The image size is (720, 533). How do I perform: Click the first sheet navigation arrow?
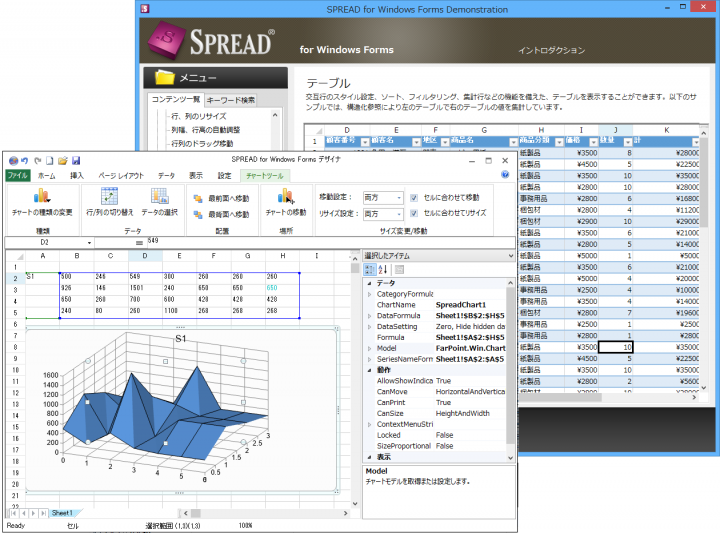14,513
